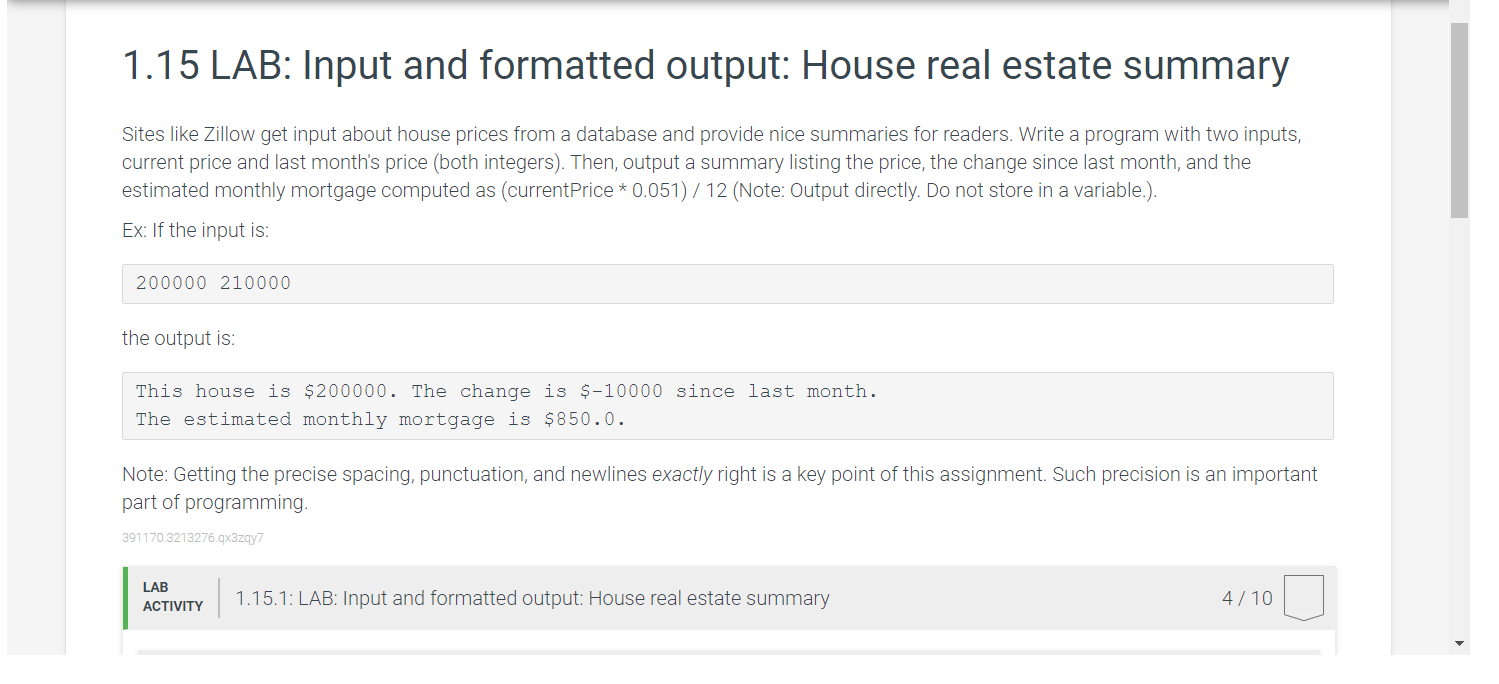
Task: Click the heading 1.15 LAB title
Action: [x=705, y=64]
